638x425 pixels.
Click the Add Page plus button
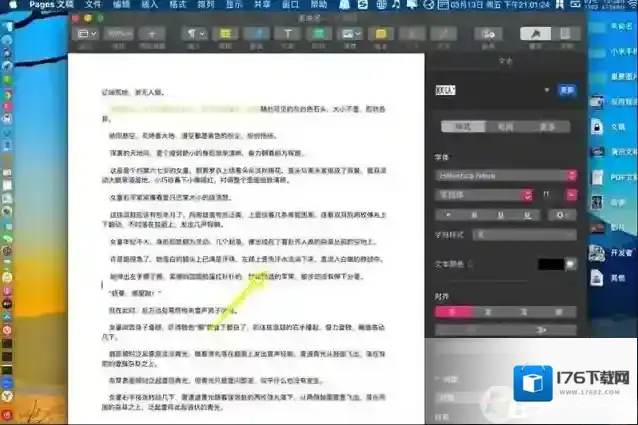[x=152, y=34]
